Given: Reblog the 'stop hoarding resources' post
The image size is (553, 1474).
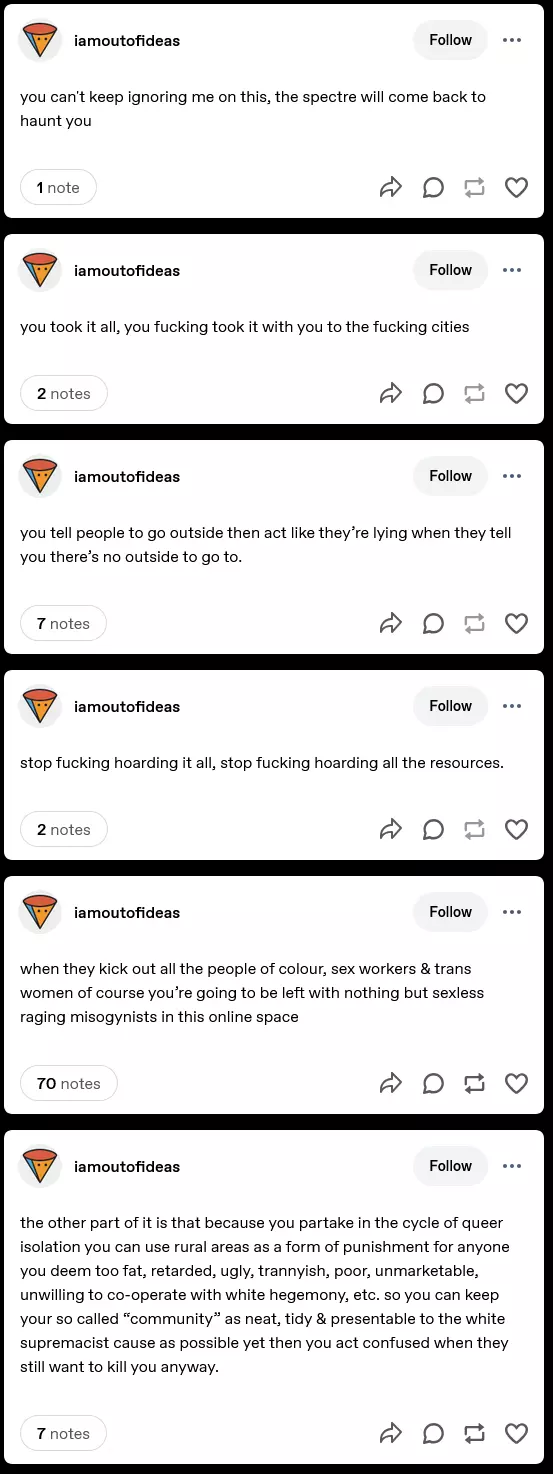Looking at the screenshot, I should (x=475, y=829).
